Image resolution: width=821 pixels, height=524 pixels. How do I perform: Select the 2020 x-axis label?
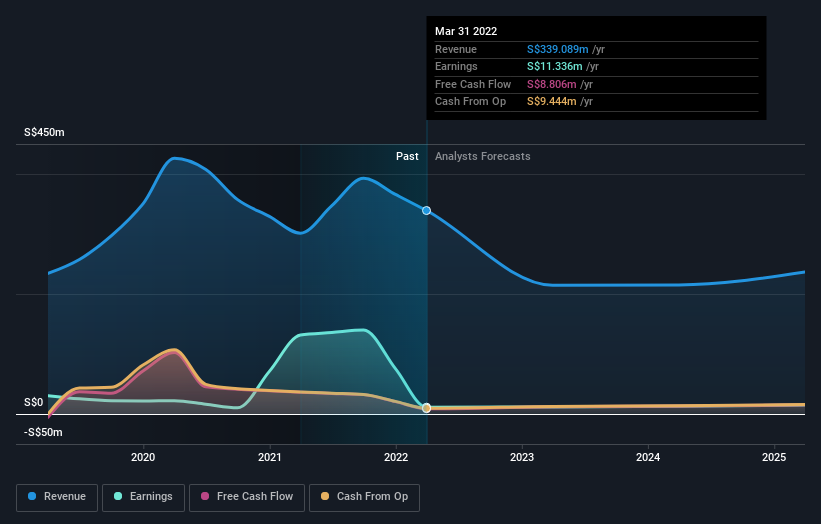pyautogui.click(x=143, y=457)
